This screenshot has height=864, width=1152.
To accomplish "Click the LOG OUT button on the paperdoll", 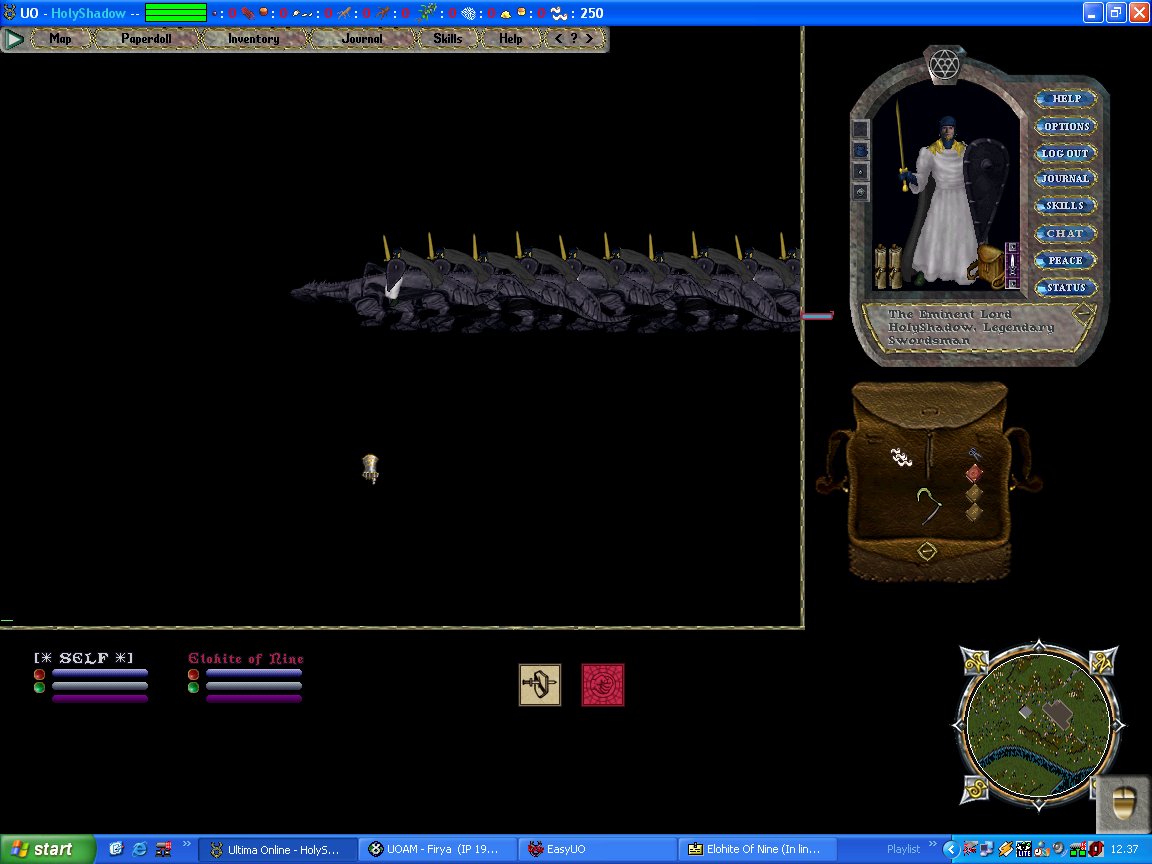I will (x=1065, y=154).
